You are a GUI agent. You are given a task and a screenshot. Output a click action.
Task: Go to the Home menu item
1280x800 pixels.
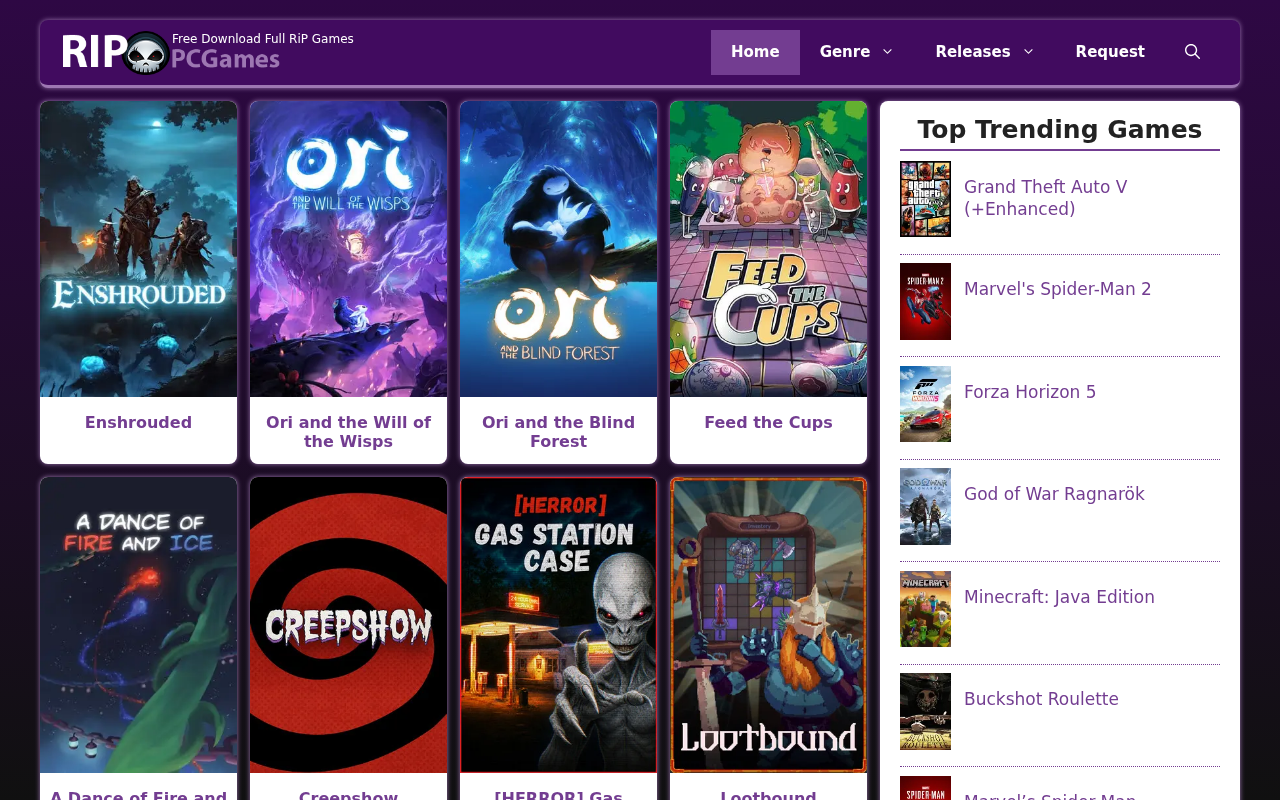click(x=755, y=52)
